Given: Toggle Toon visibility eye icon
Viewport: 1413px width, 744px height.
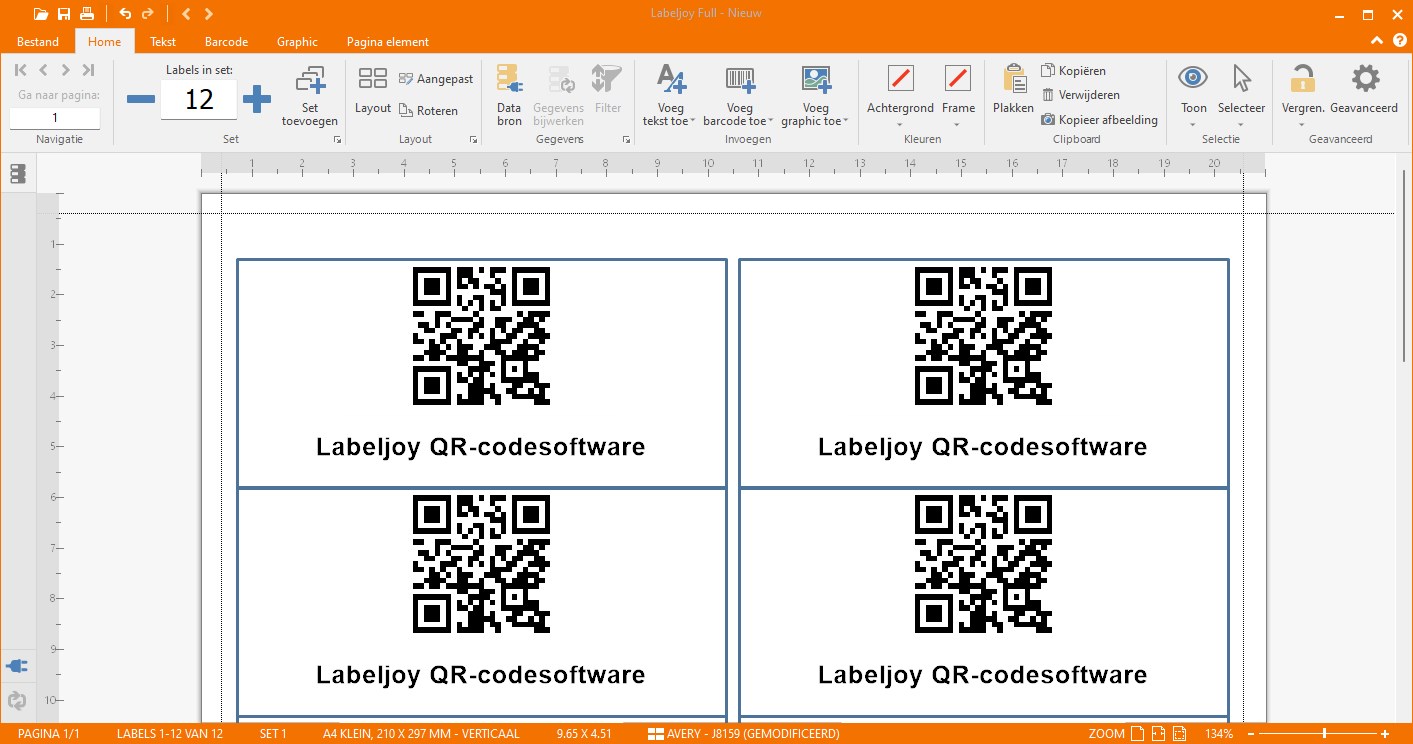Looking at the screenshot, I should pos(1193,78).
